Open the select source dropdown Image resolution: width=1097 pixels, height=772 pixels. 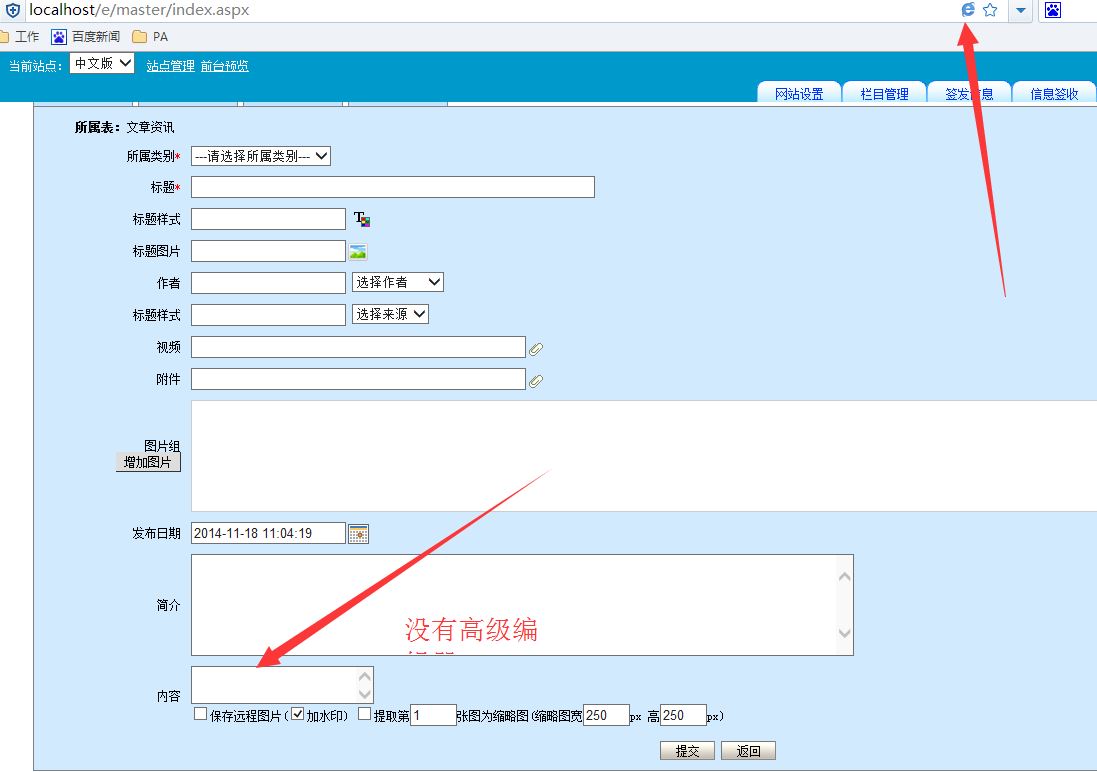coord(390,314)
